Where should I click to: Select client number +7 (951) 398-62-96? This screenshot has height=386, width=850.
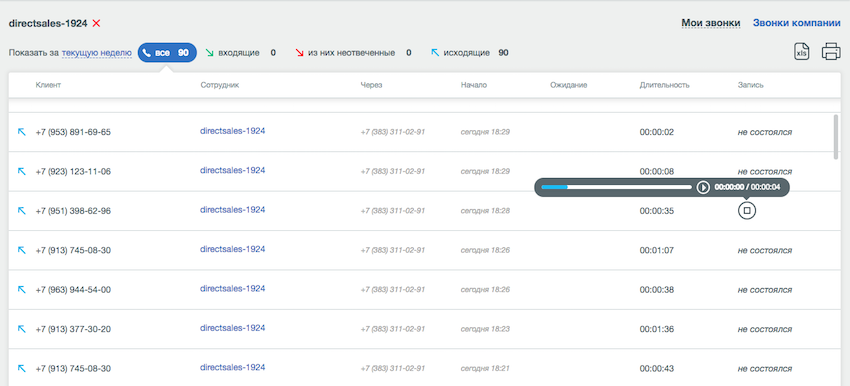click(x=73, y=211)
